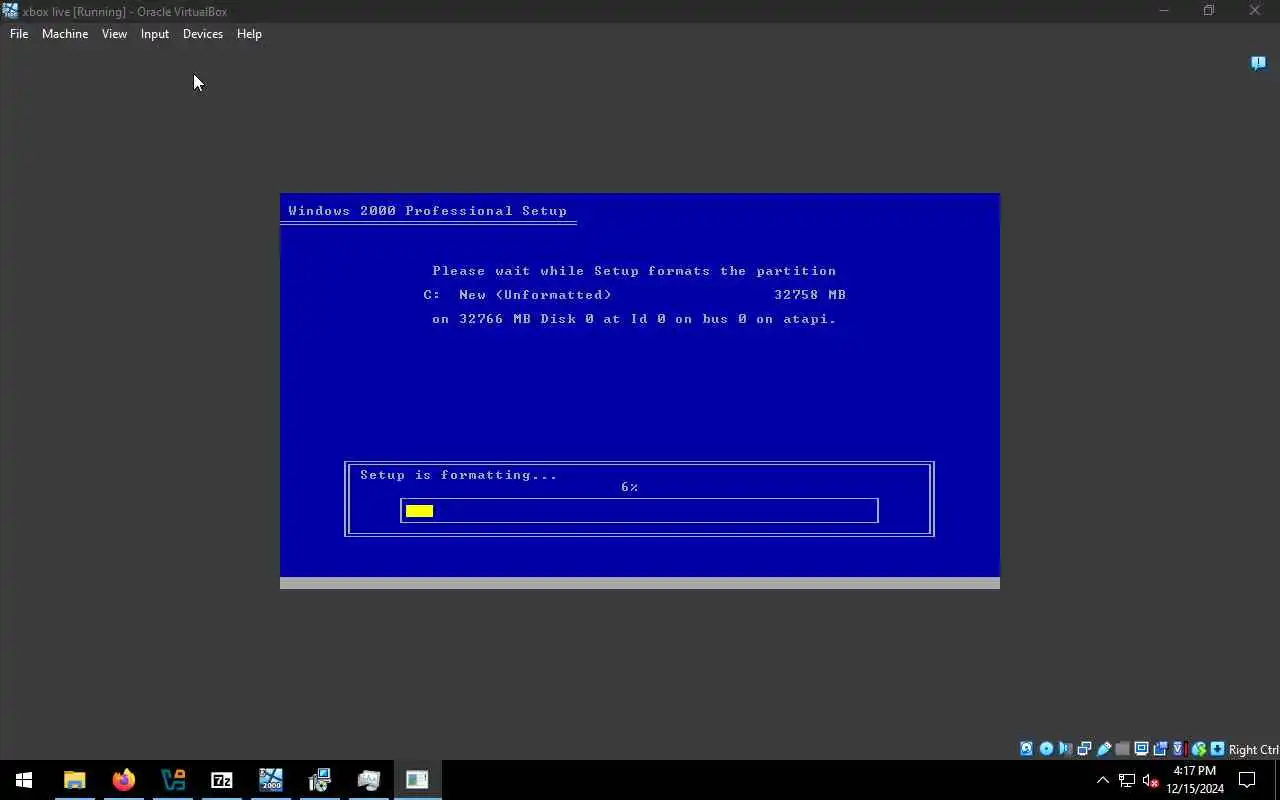Click the 6% progress percentage text

[629, 487]
